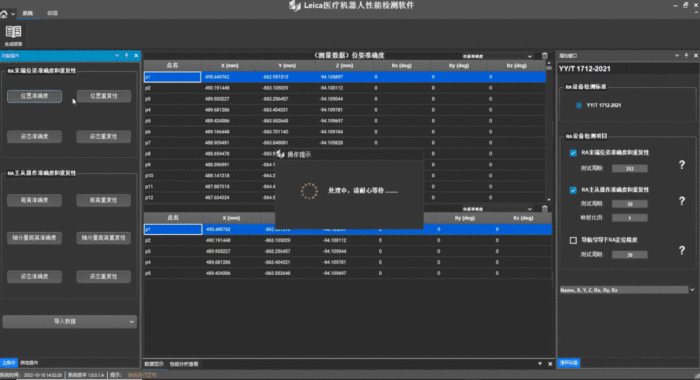Image resolution: width=700 pixels, height=380 pixels.
Task: Click the upper table scrollbar down arrow
Action: point(549,200)
